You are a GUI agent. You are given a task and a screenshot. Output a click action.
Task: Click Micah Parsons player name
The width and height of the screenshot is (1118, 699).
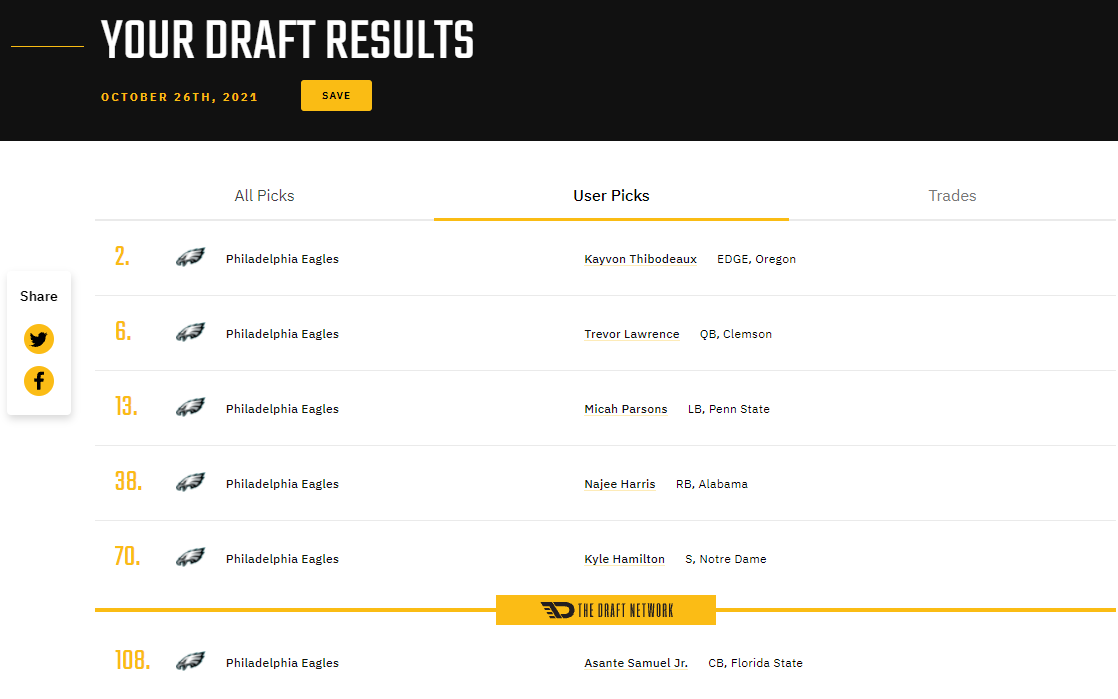point(626,409)
